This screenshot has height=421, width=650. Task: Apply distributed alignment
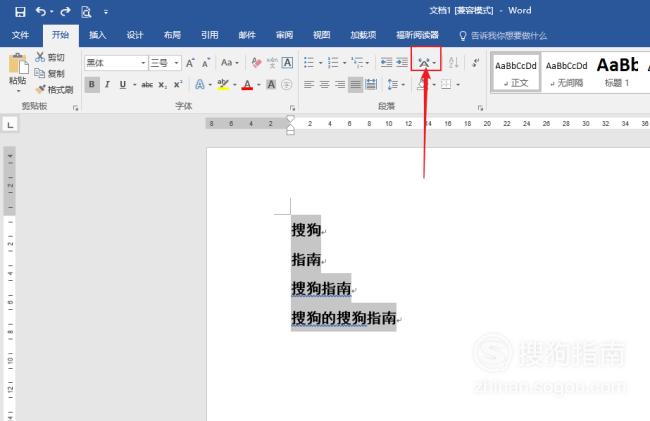pos(371,85)
